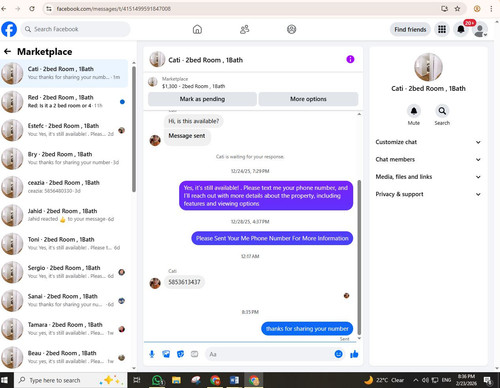This screenshot has height=388, width=500.
Task: Select ceazia - 2bed Room conversation
Action: [64, 187]
